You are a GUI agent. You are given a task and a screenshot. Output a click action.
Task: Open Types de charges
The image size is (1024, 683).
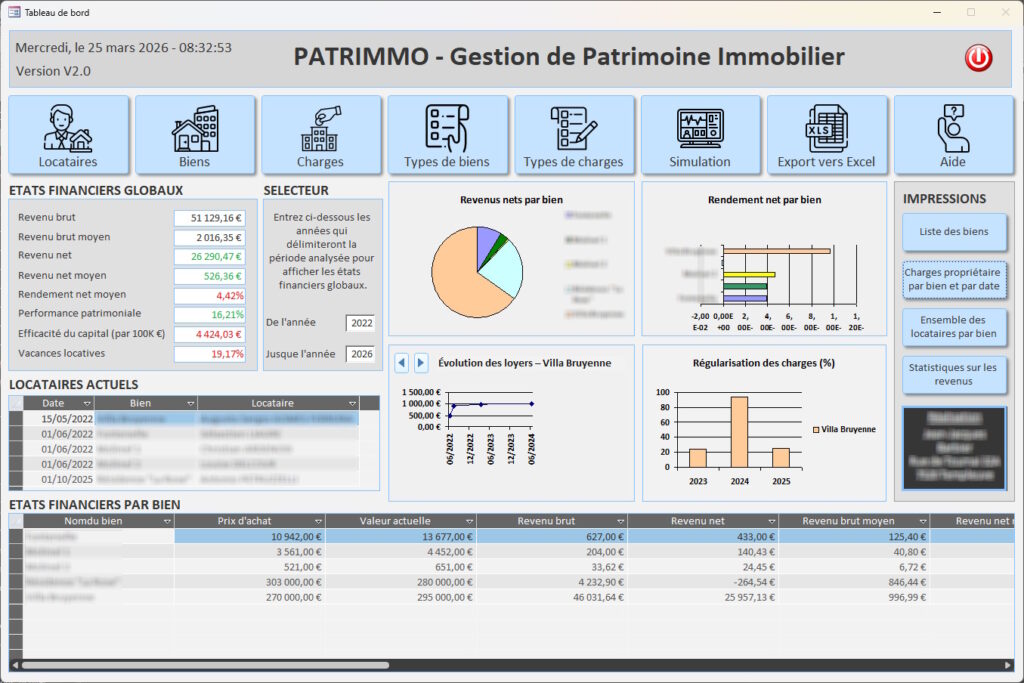[x=573, y=135]
